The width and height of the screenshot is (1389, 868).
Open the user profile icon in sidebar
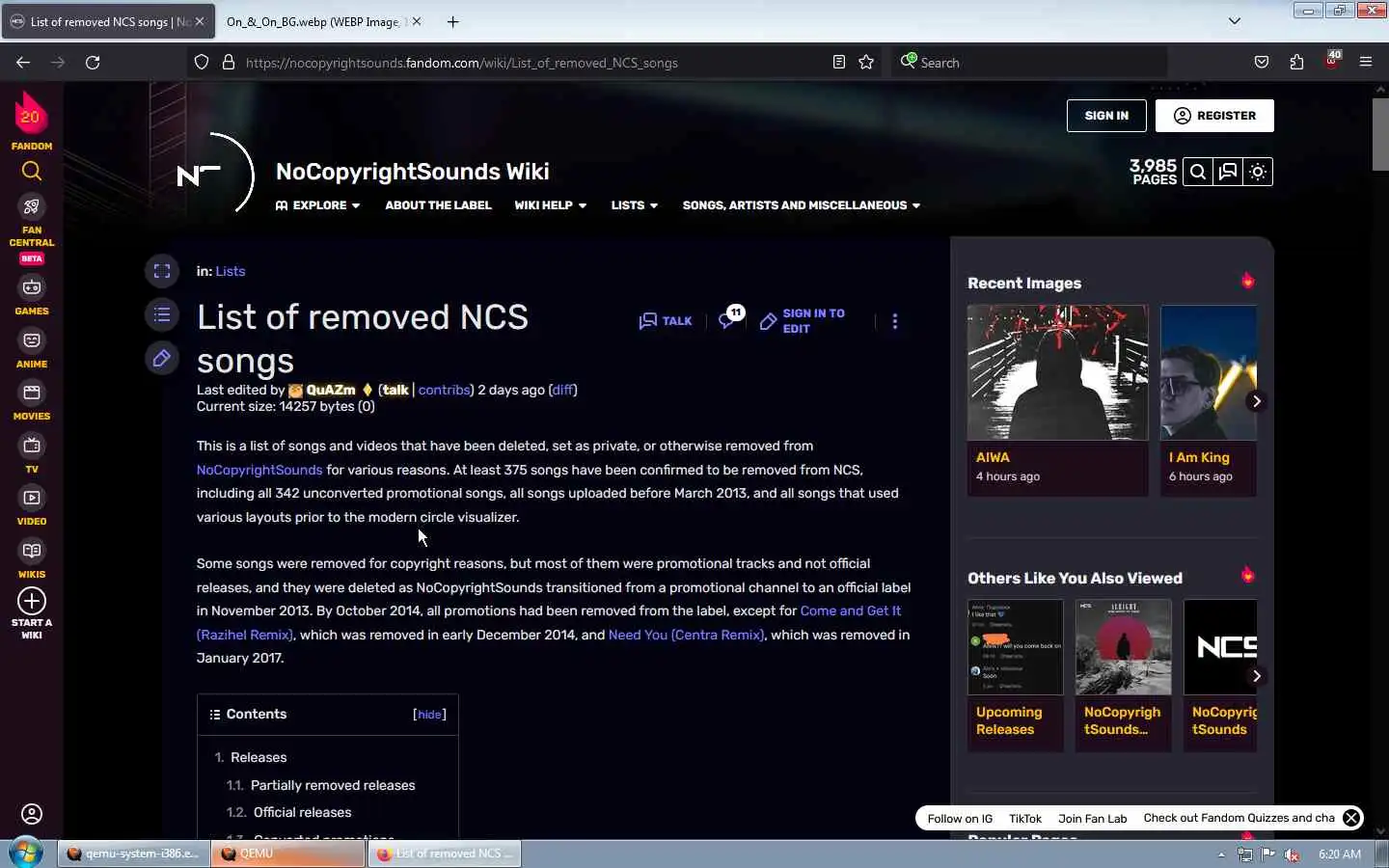coord(32,814)
